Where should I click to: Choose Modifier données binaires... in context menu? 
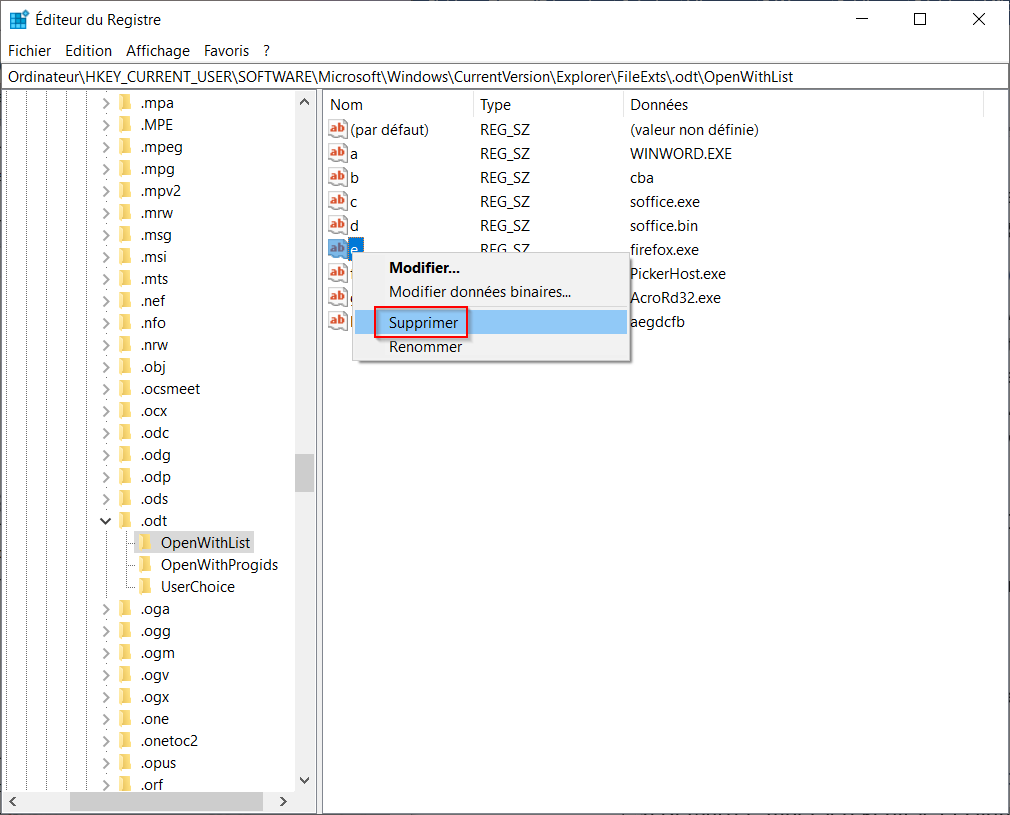click(x=491, y=292)
